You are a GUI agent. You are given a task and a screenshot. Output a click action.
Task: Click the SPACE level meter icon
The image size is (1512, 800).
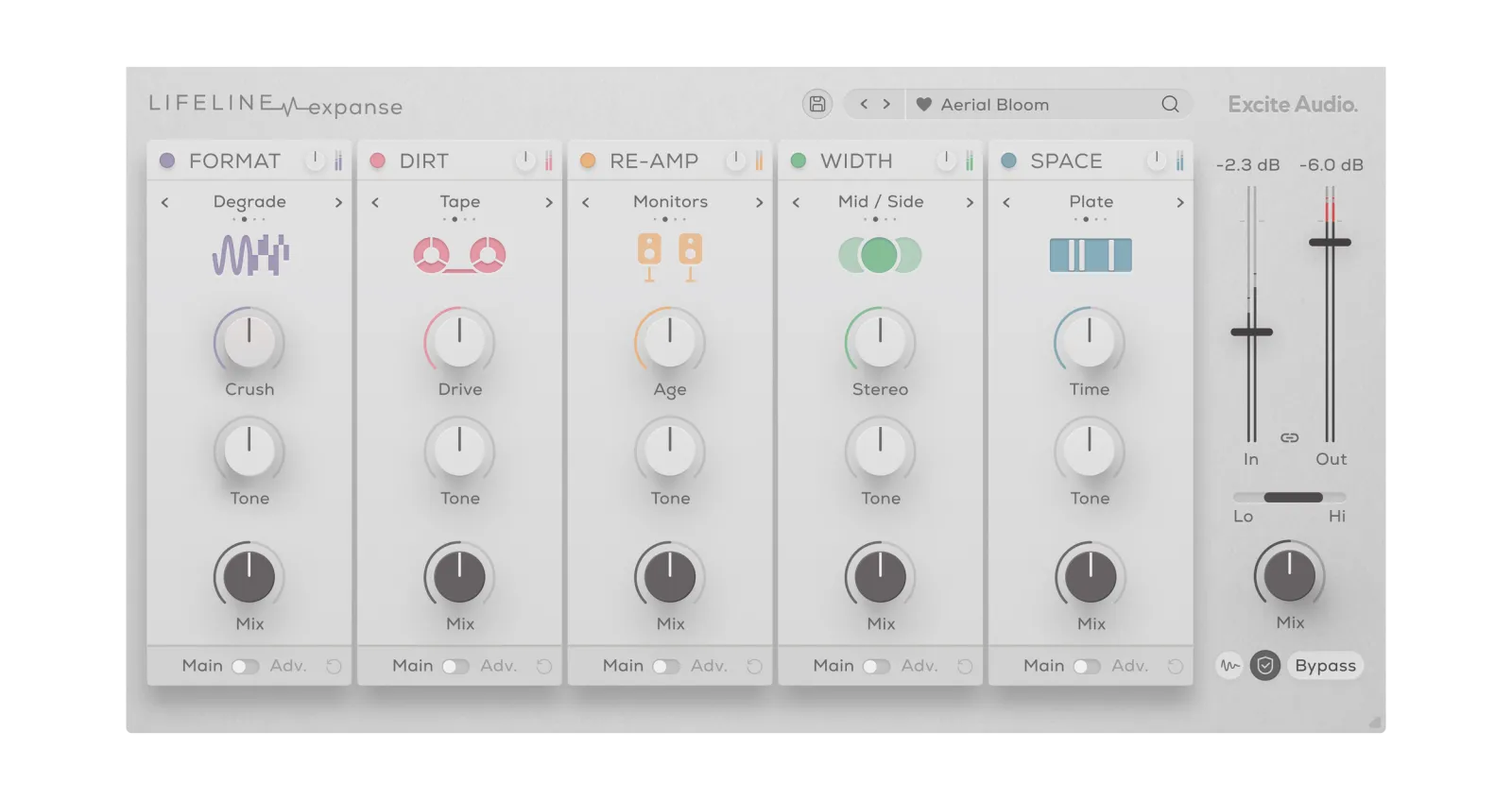[x=1179, y=161]
